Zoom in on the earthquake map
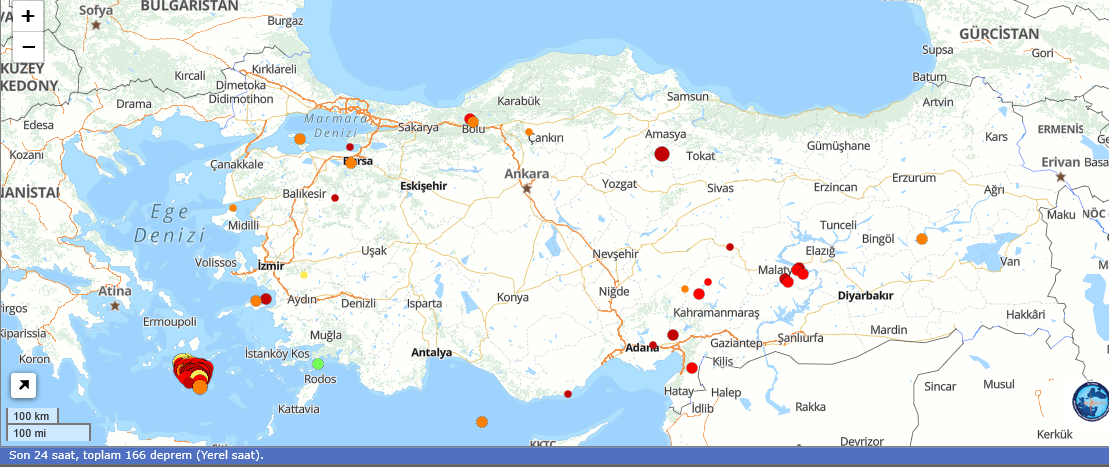Screen dimensions: 1109x467 click(28, 16)
